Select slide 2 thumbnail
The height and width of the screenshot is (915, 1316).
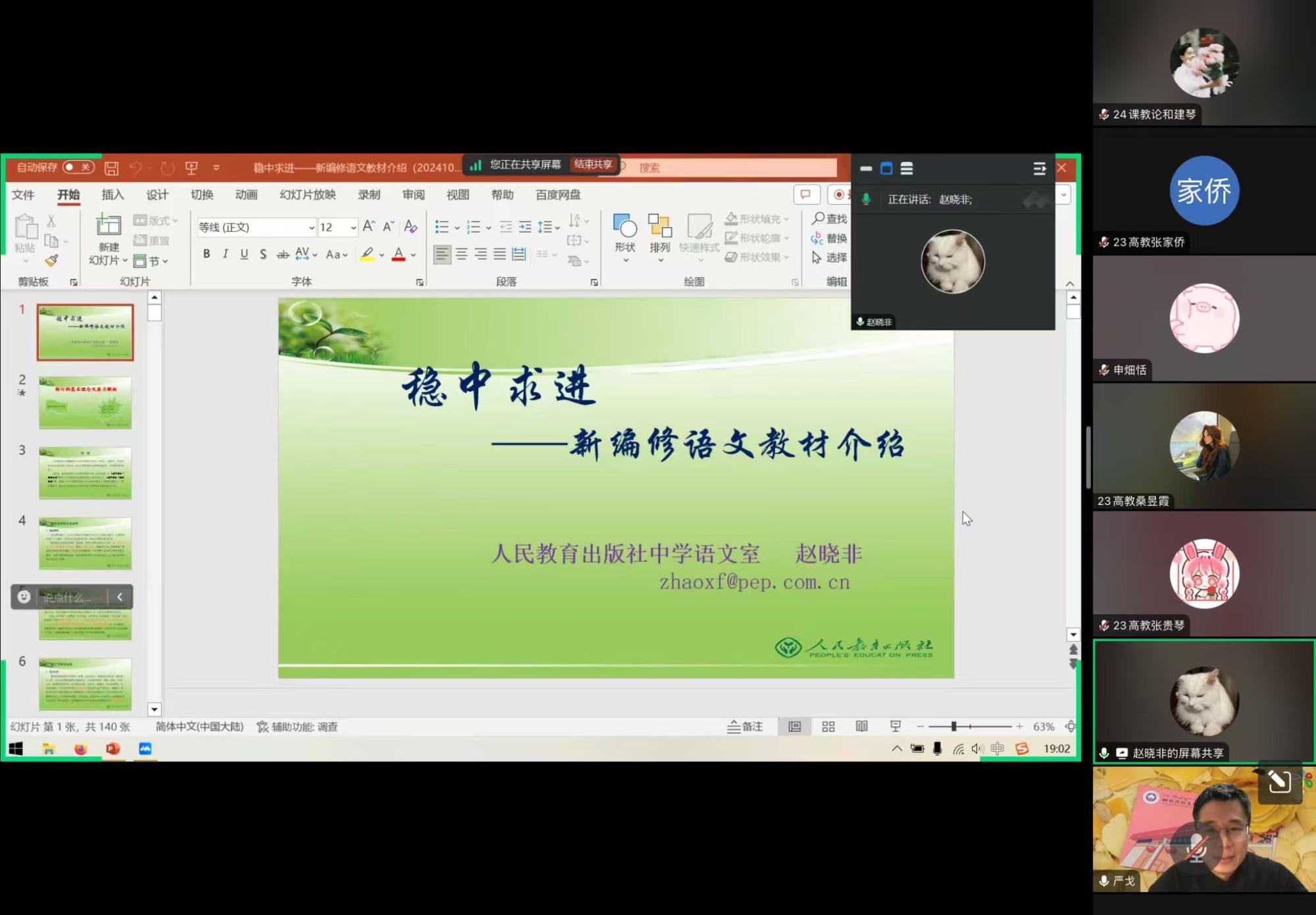coord(85,403)
